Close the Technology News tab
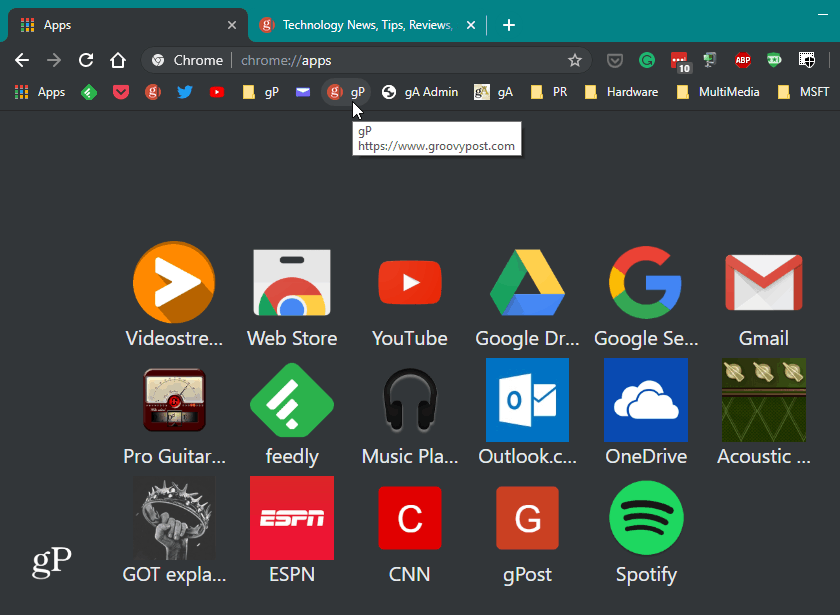The width and height of the screenshot is (840, 615). [x=471, y=25]
